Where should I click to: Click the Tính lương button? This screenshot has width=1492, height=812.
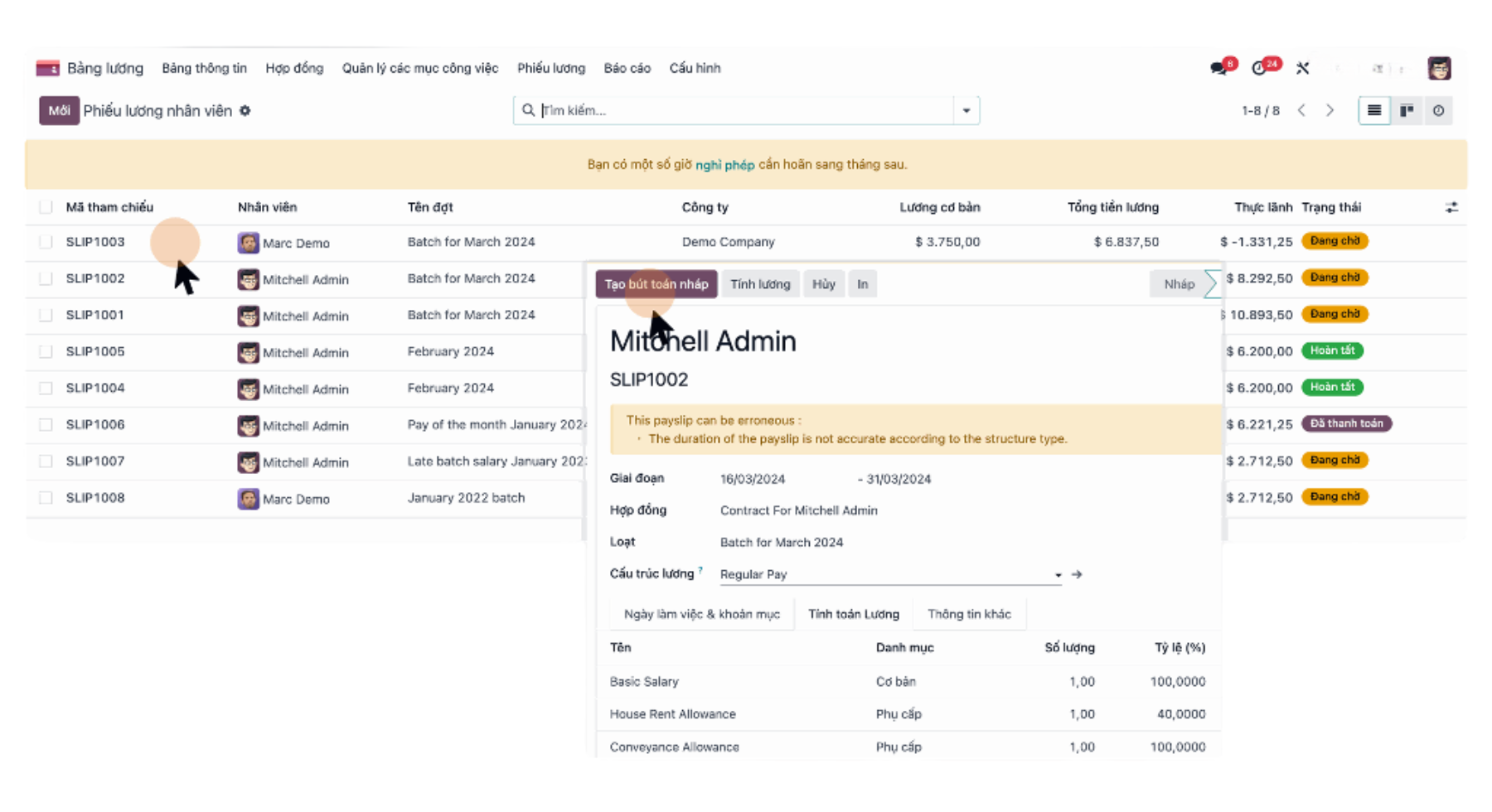(x=760, y=284)
